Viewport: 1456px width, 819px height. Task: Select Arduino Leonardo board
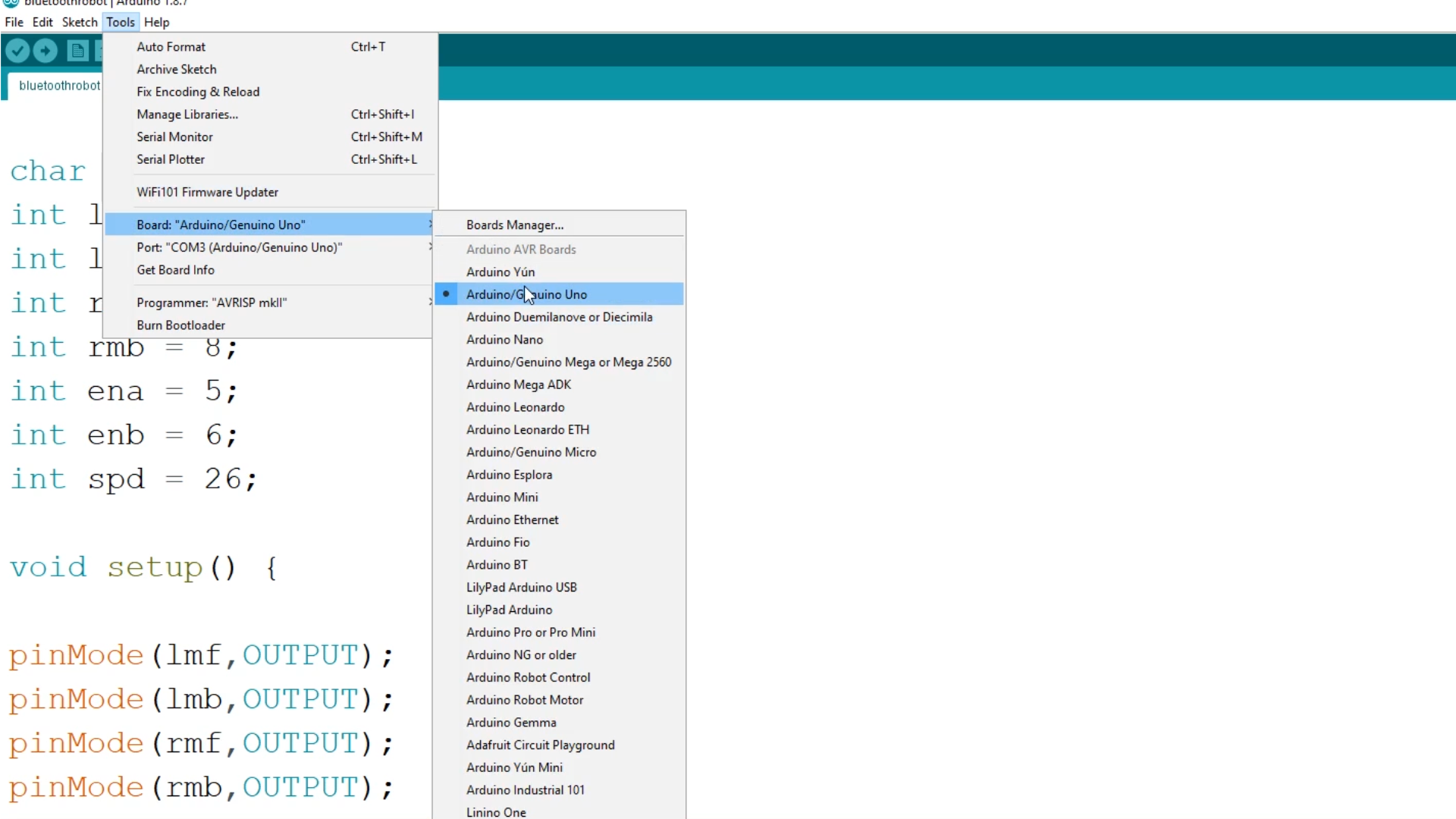pos(559,407)
